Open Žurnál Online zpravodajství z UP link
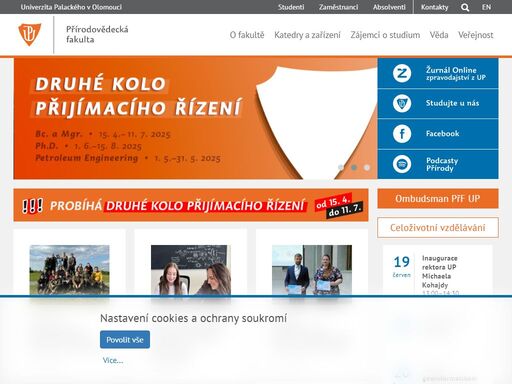 (455, 73)
